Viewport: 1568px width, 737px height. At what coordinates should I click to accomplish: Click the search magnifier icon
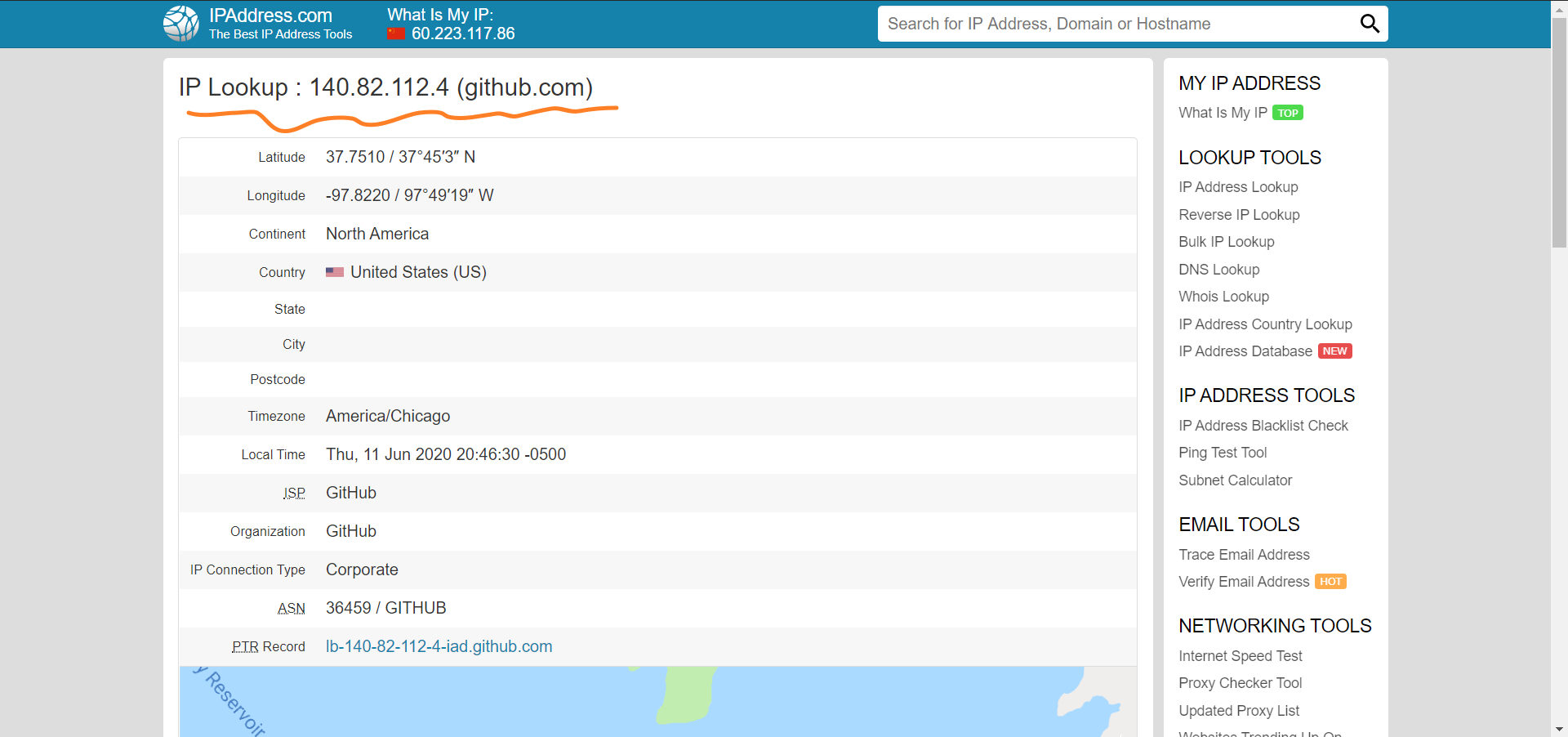click(x=1370, y=24)
